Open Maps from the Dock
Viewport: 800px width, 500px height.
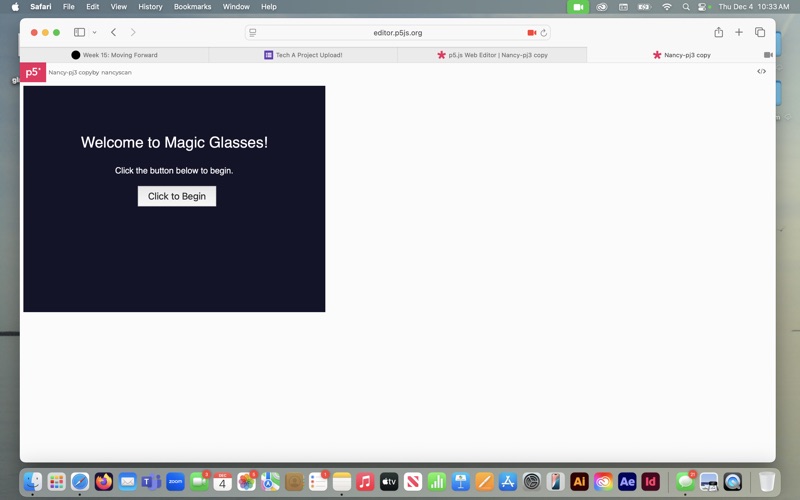[270, 481]
